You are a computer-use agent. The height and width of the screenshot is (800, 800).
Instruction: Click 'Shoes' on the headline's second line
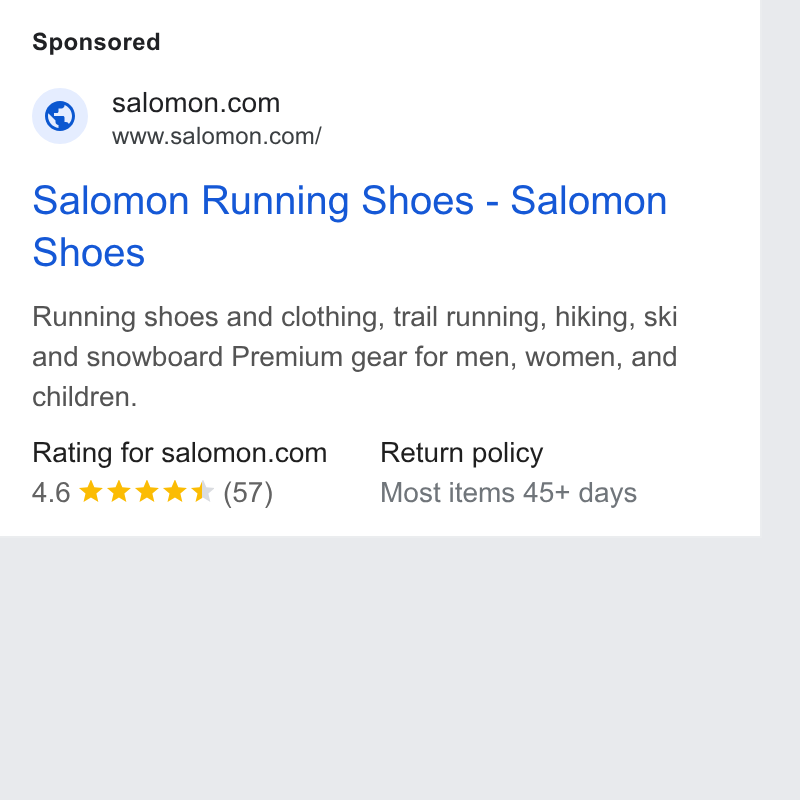click(89, 252)
